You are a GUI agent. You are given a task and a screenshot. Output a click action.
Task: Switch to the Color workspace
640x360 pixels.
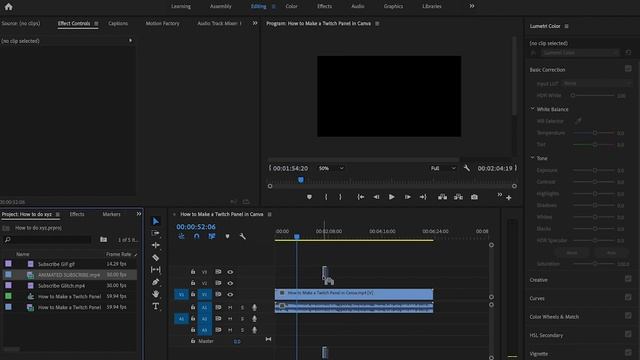pos(291,6)
